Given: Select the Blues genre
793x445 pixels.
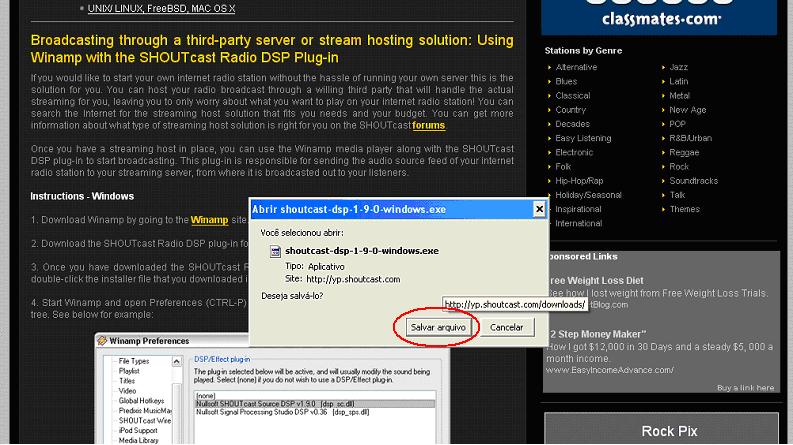Looking at the screenshot, I should tap(566, 81).
